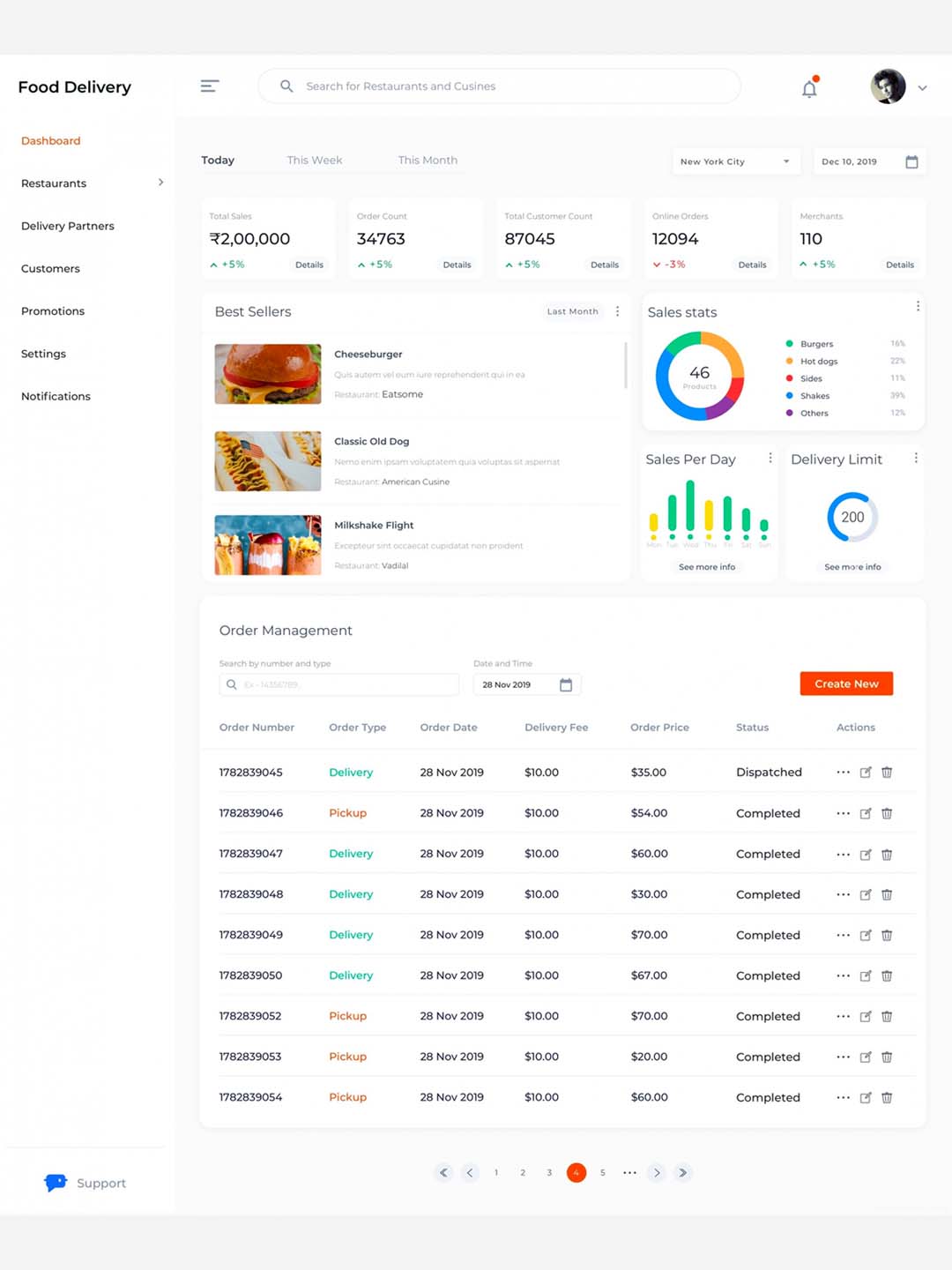Viewport: 952px width, 1270px height.
Task: Click the Create New button
Action: pos(845,684)
